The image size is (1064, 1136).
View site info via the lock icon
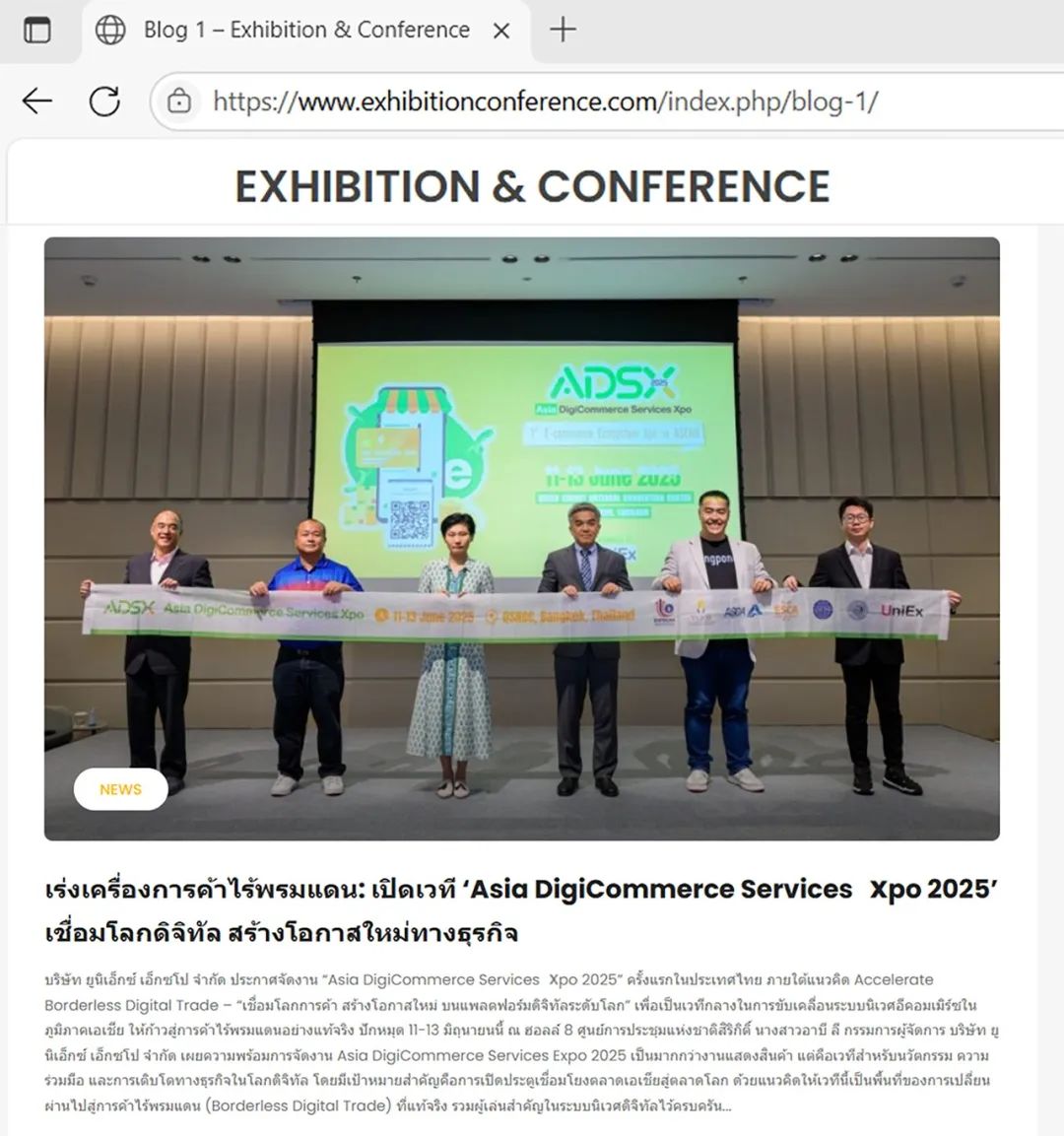point(179,100)
